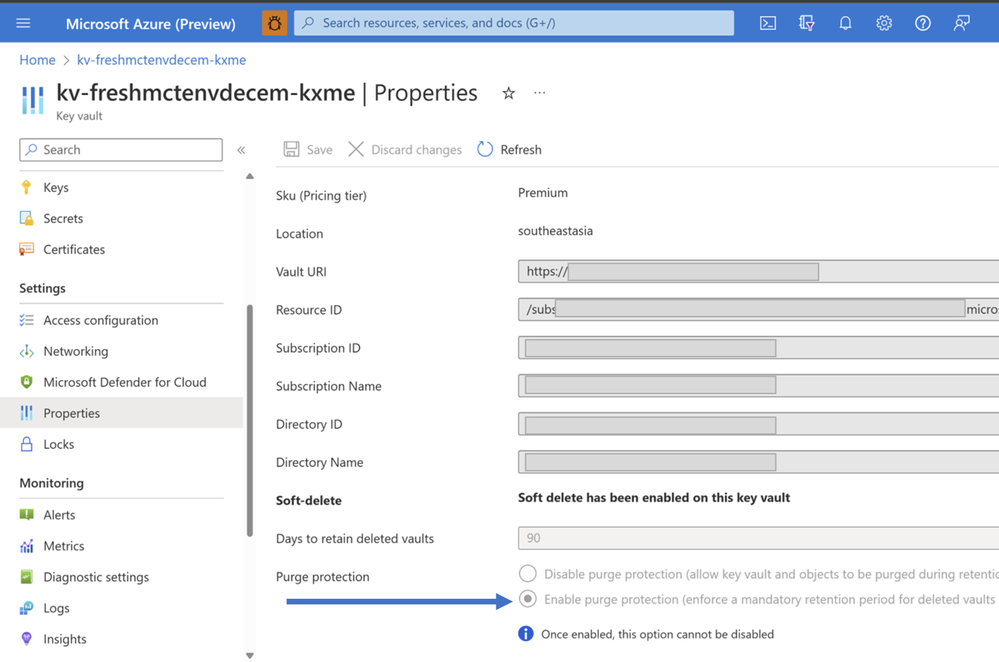This screenshot has height=662, width=999.
Task: Click Discard changes
Action: pyautogui.click(x=405, y=150)
